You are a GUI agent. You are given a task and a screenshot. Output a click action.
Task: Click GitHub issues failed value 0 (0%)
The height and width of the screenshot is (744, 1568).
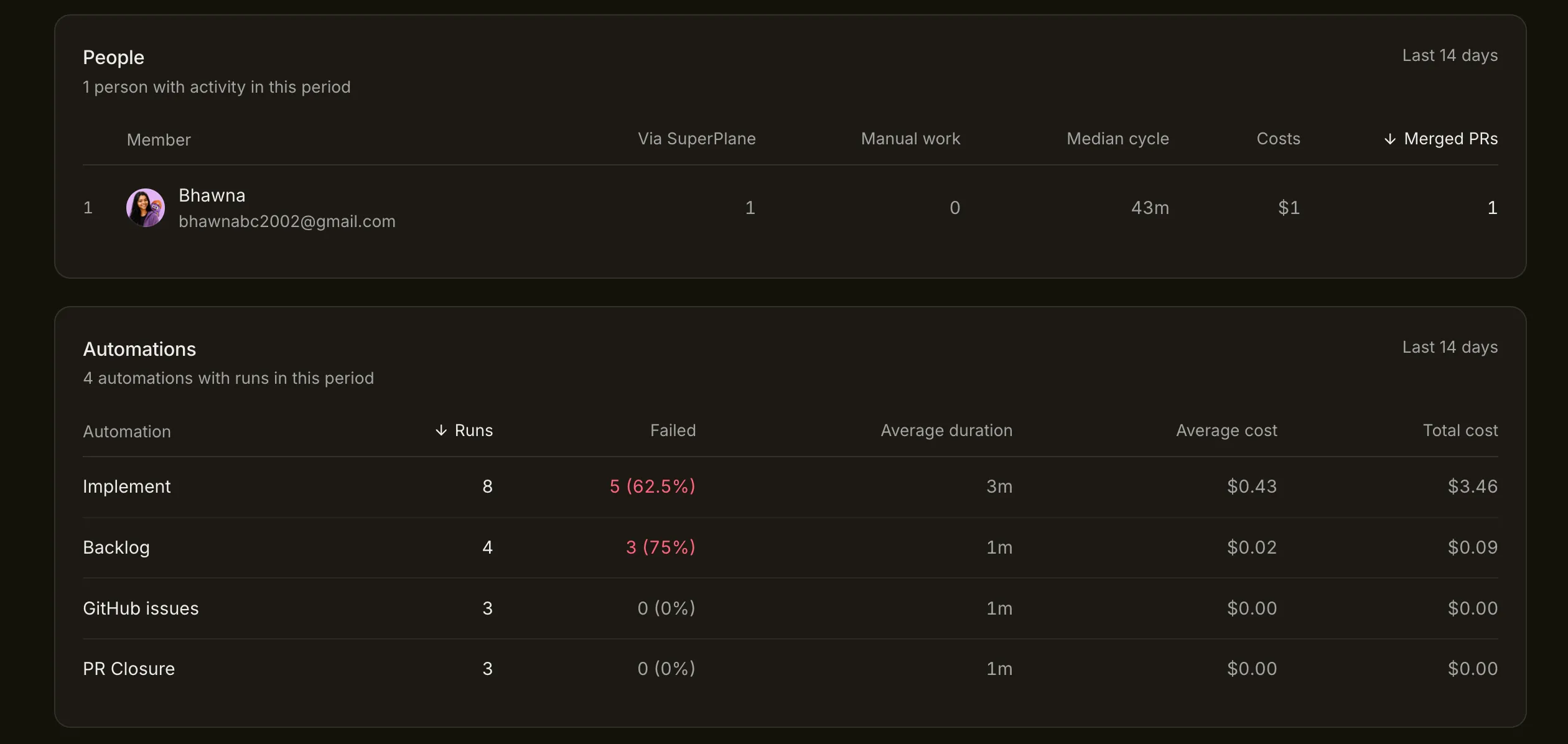click(x=666, y=608)
